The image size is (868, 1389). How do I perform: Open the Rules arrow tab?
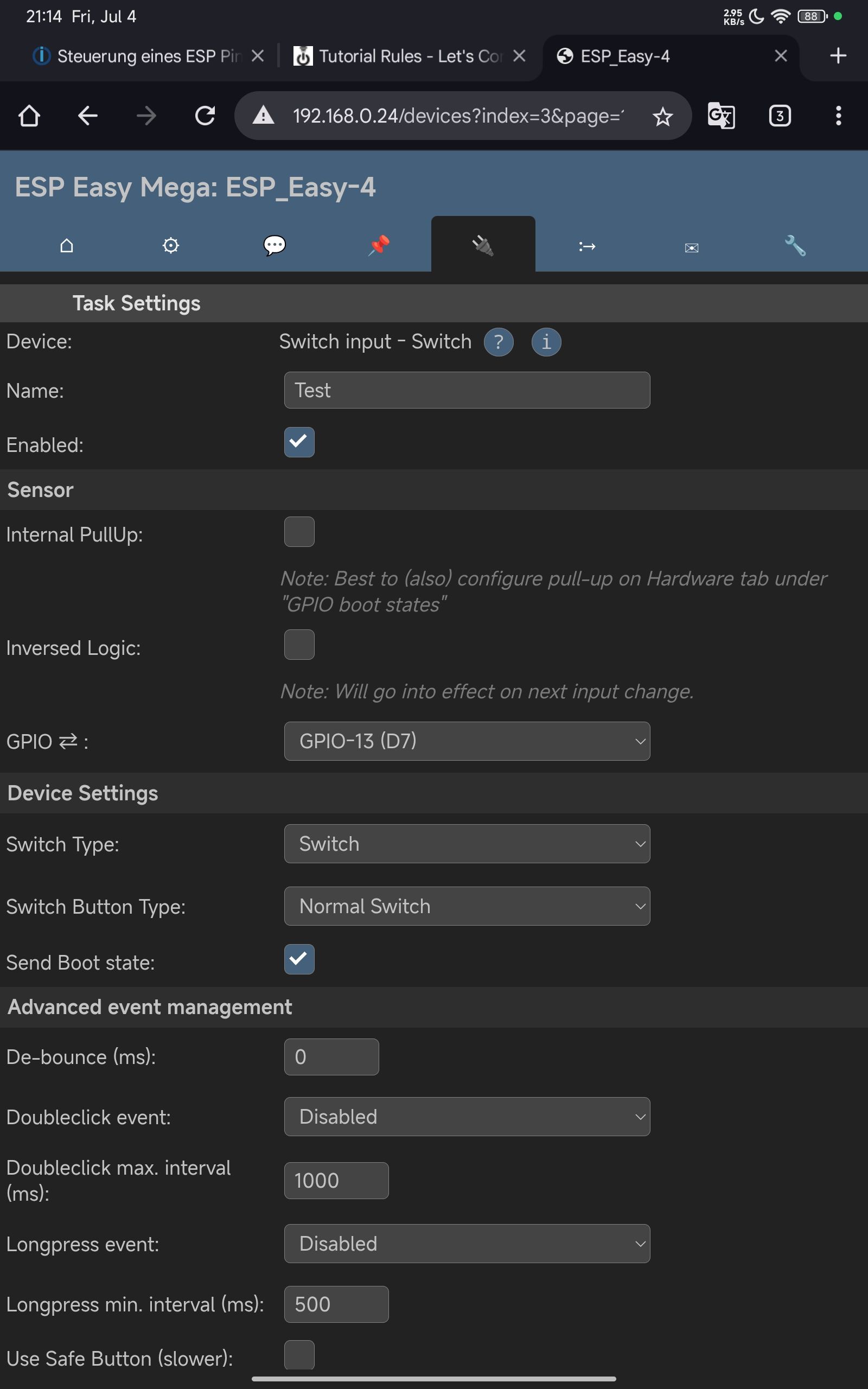[x=586, y=246]
